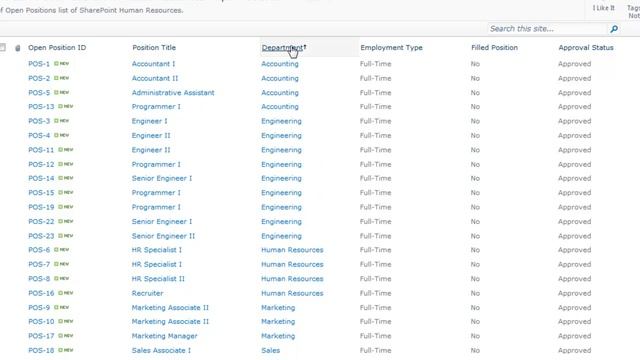Click Marketing department in POS-9 row
The height and width of the screenshot is (360, 640).
pos(278,308)
